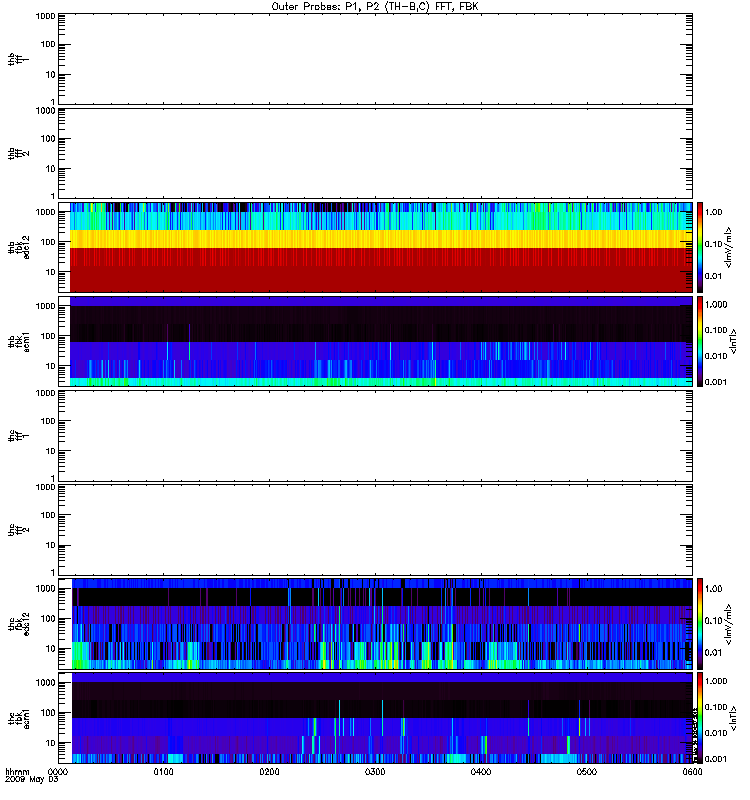Click the empty thb fff 1 plot panel
The width and height of the screenshot is (750, 800).
tap(376, 59)
